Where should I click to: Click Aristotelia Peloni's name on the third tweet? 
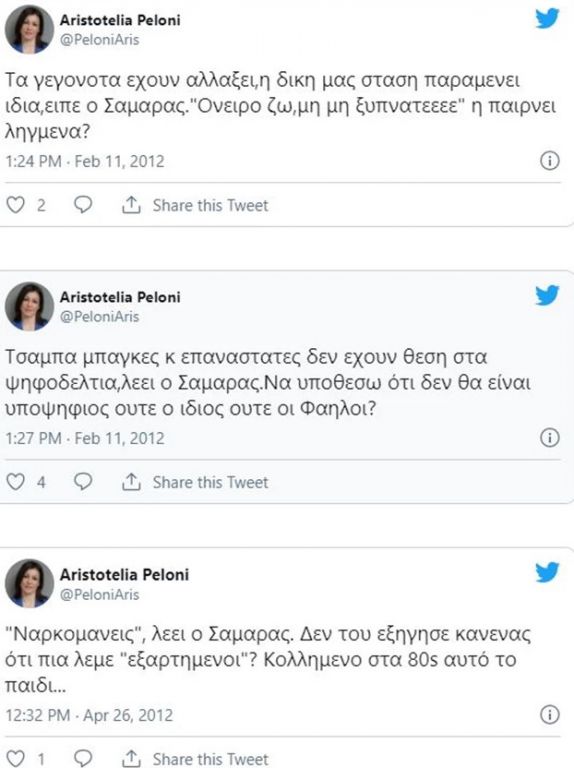[124, 574]
